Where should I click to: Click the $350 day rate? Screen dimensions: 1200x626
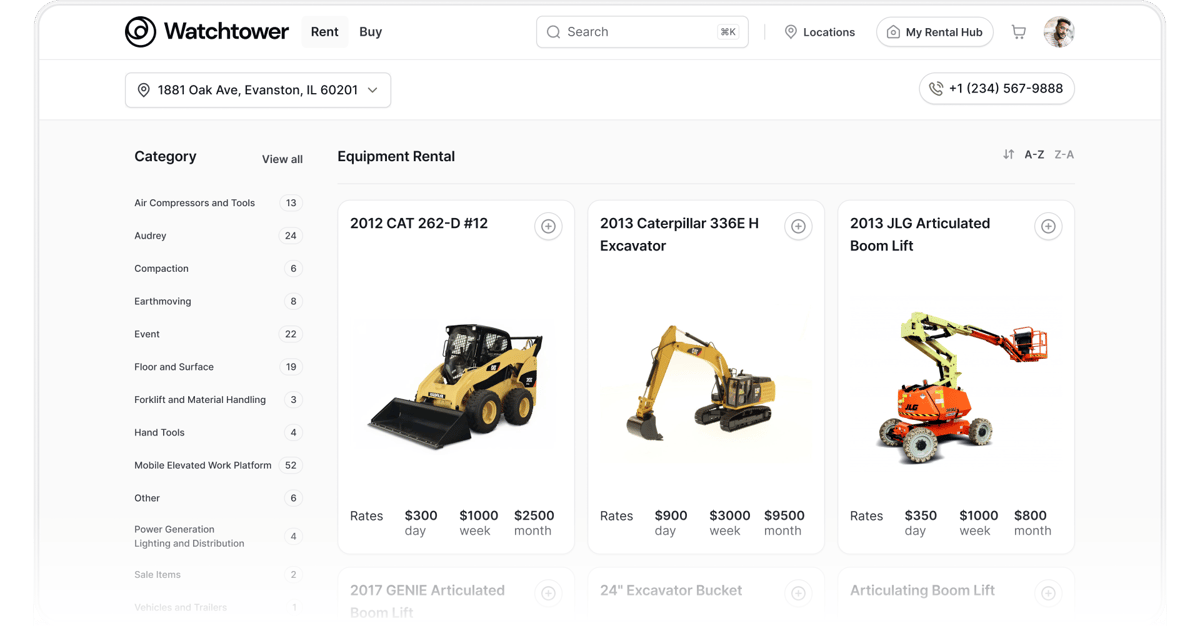click(921, 523)
